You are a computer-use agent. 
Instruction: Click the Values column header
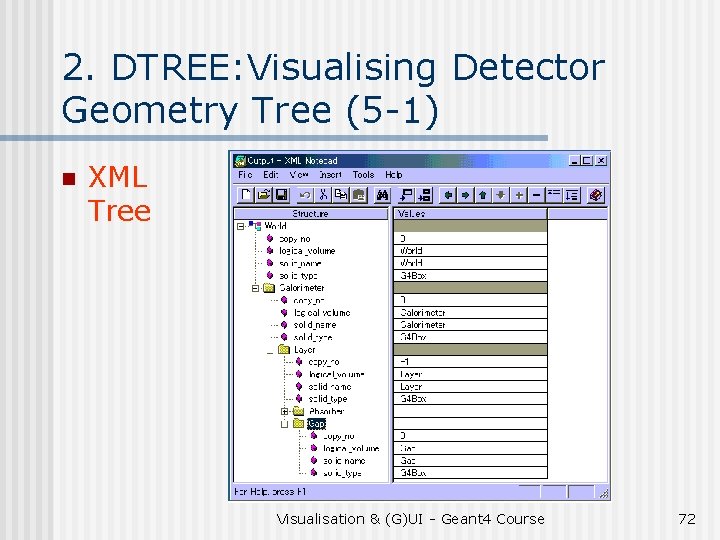[471, 214]
